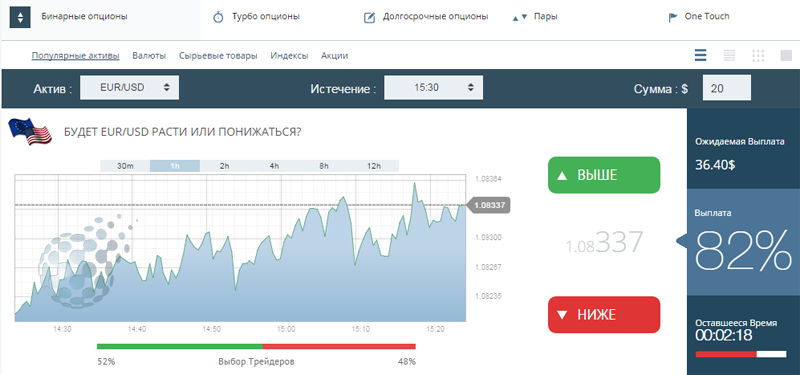800x375 pixels.
Task: Select Сырьевые товары category
Action: (x=218, y=56)
